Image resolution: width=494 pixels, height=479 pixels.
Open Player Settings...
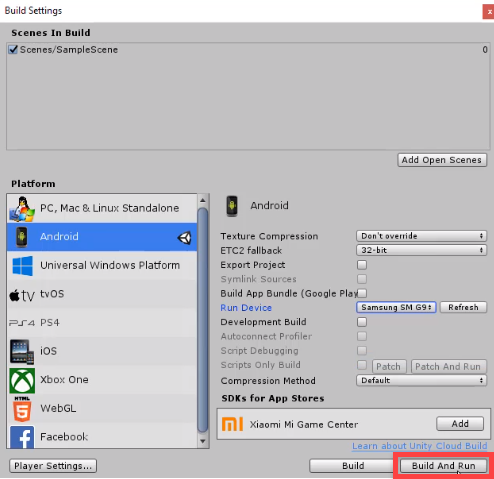pyautogui.click(x=53, y=466)
